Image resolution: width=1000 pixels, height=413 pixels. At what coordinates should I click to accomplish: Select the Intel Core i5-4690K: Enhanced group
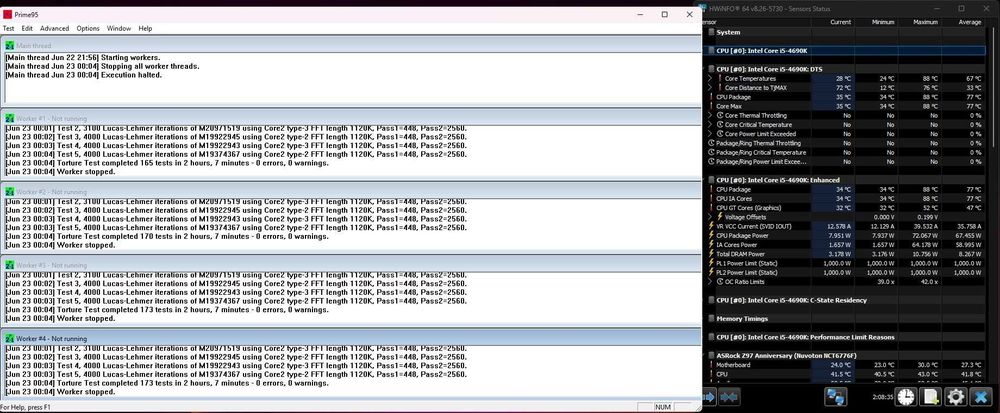pyautogui.click(x=844, y=180)
